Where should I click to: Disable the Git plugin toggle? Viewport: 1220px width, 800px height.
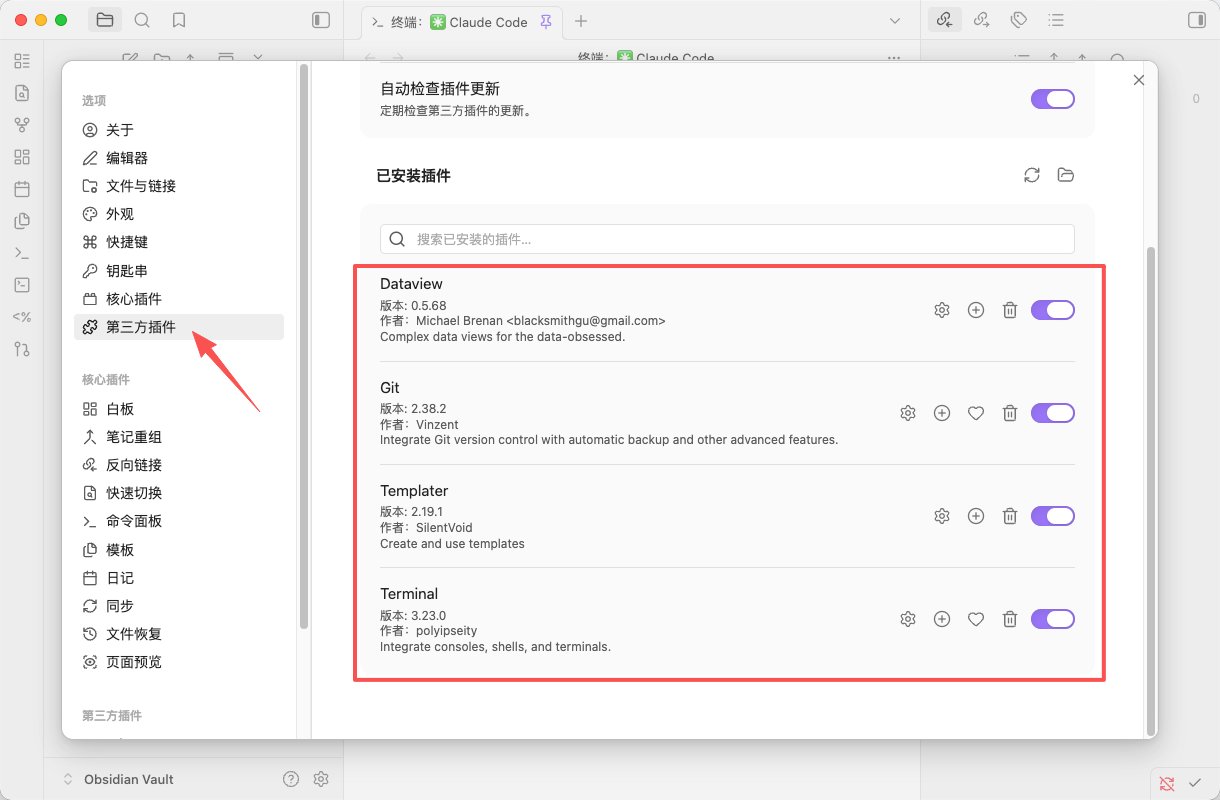tap(1053, 413)
